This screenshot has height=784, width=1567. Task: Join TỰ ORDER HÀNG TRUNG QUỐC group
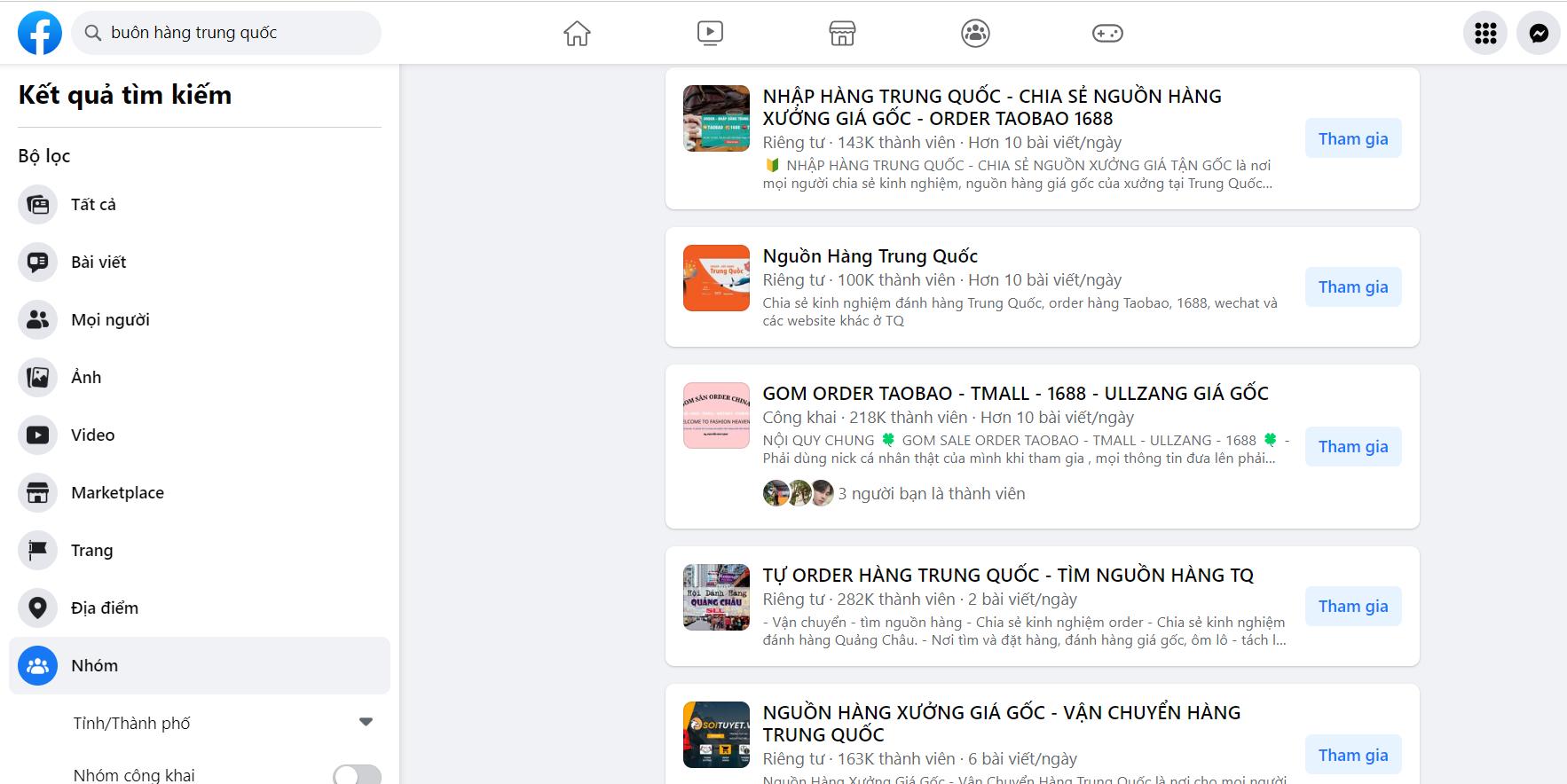click(x=1353, y=606)
